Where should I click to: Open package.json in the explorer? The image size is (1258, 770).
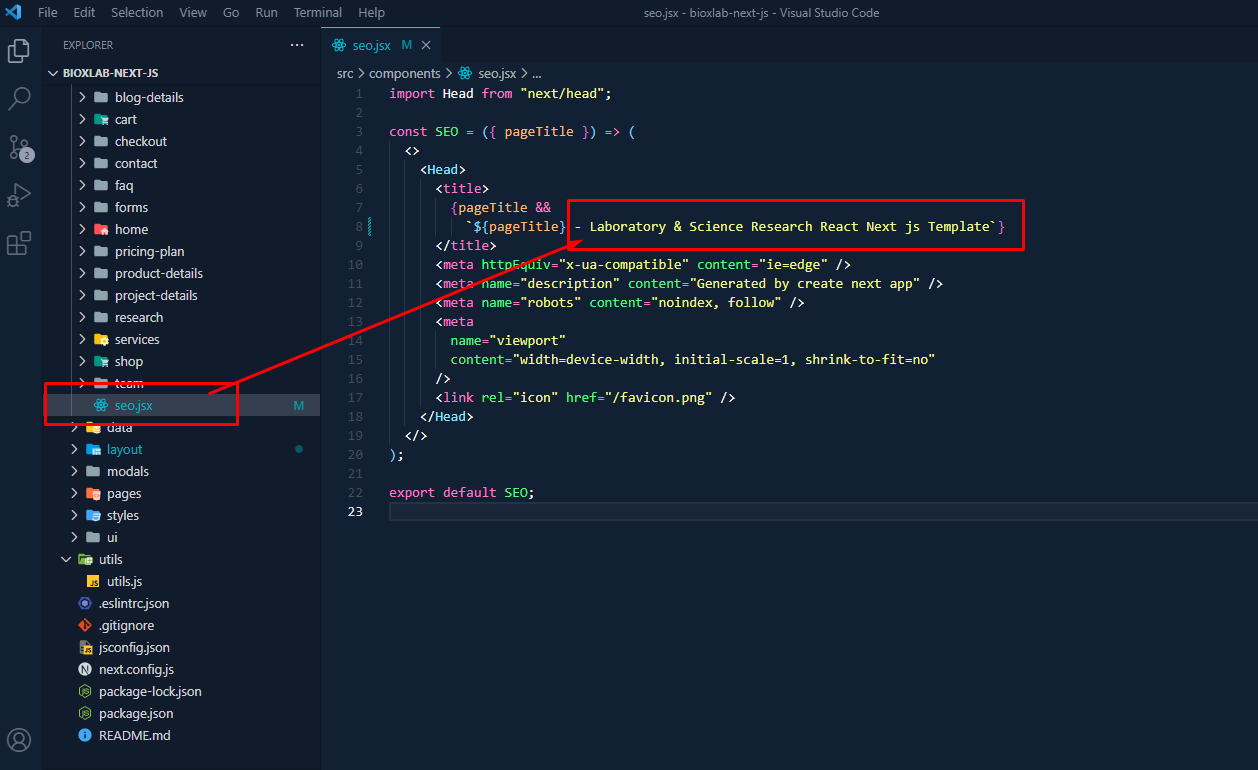135,713
